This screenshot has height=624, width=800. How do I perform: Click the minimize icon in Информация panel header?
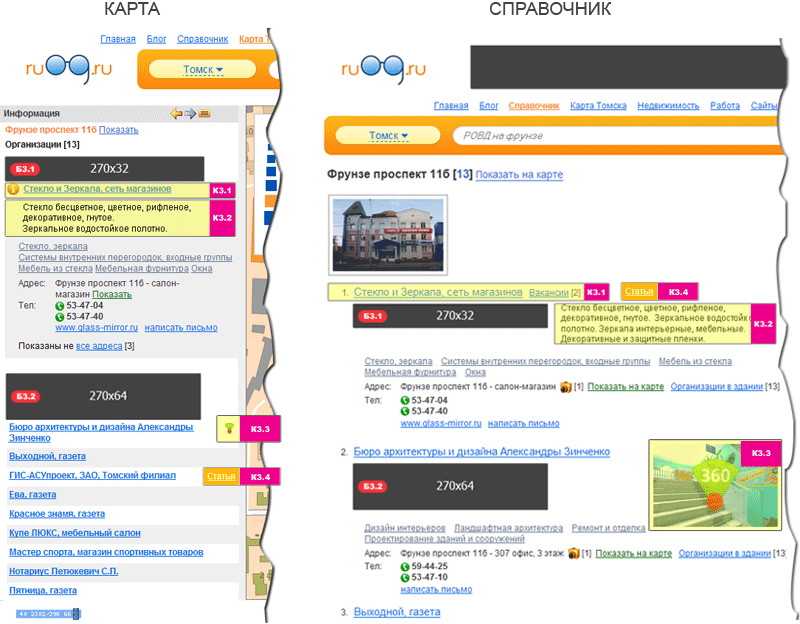pyautogui.click(x=204, y=114)
